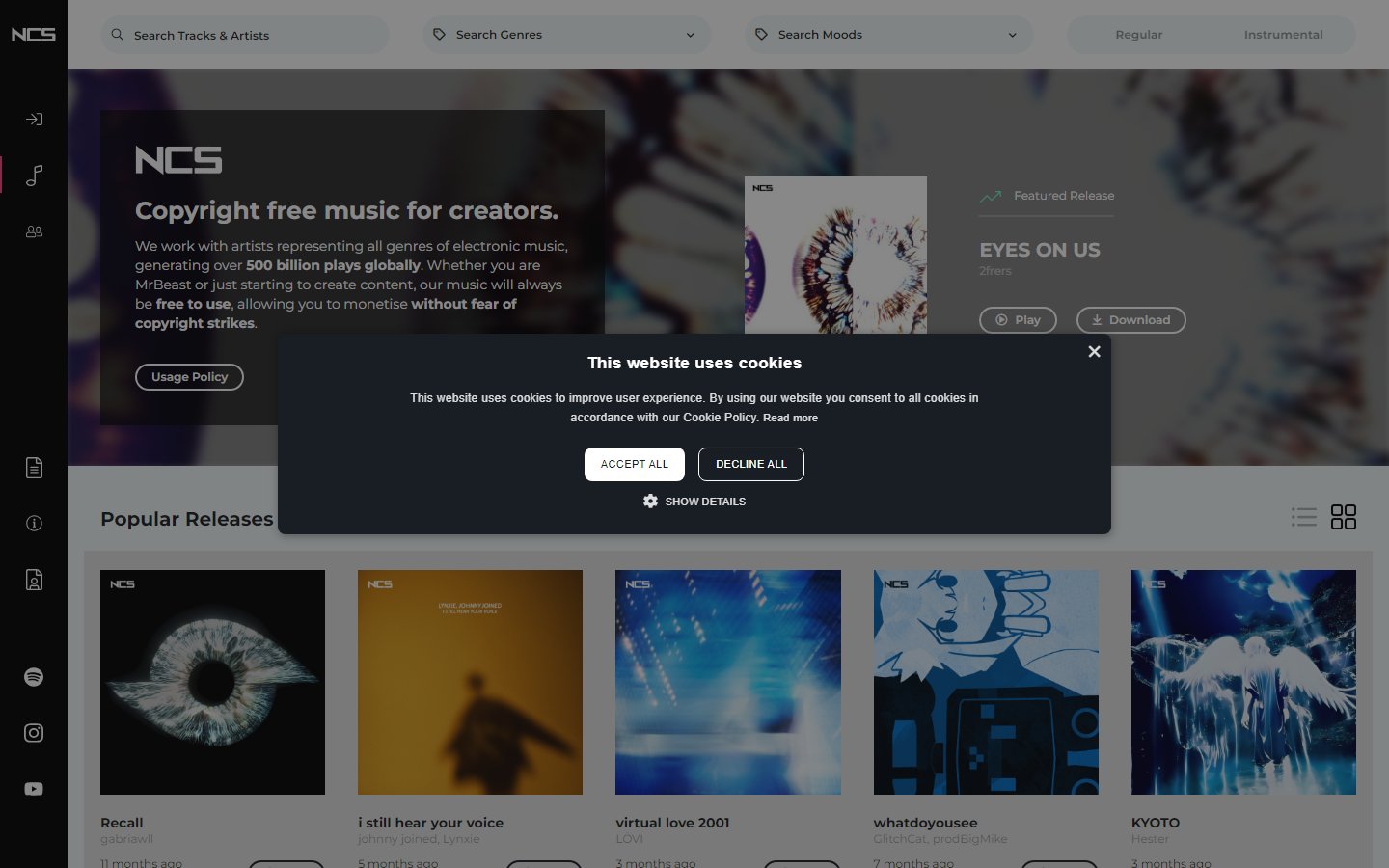Open the login arrow icon in sidebar
The height and width of the screenshot is (868, 1389).
point(34,120)
